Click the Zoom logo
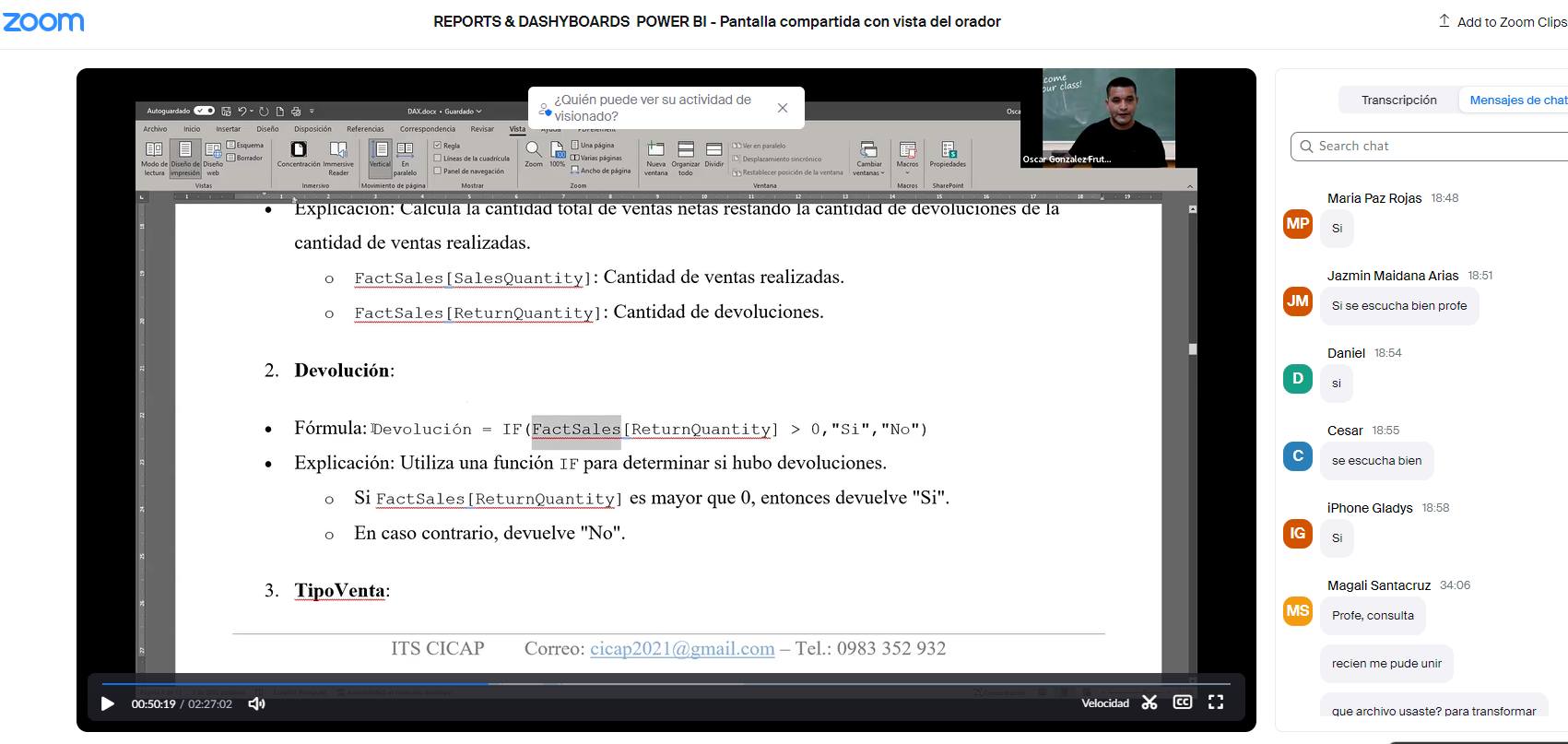Image resolution: width=1568 pixels, height=744 pixels. point(43,21)
